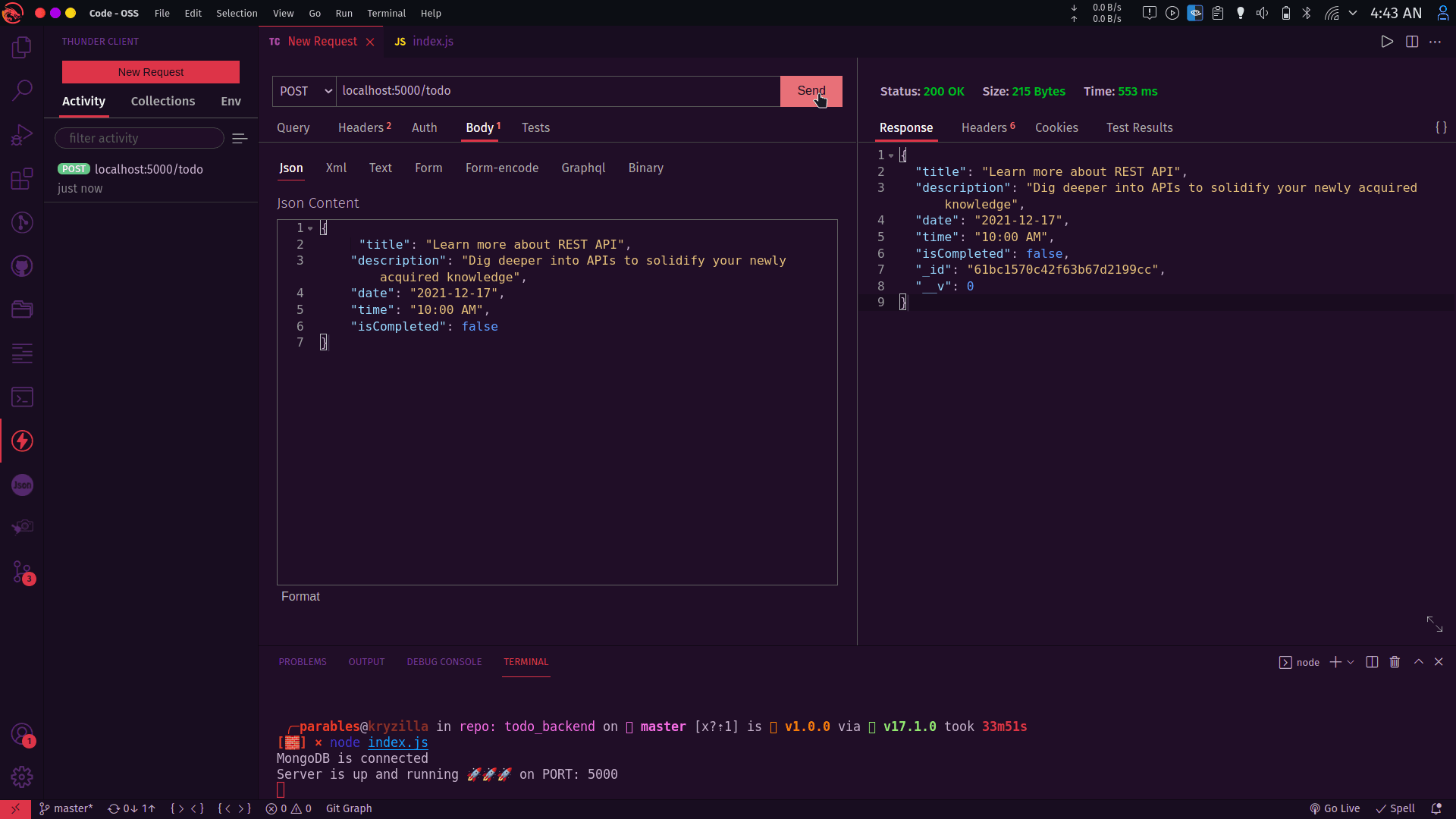Click the filter activity input field

140,138
